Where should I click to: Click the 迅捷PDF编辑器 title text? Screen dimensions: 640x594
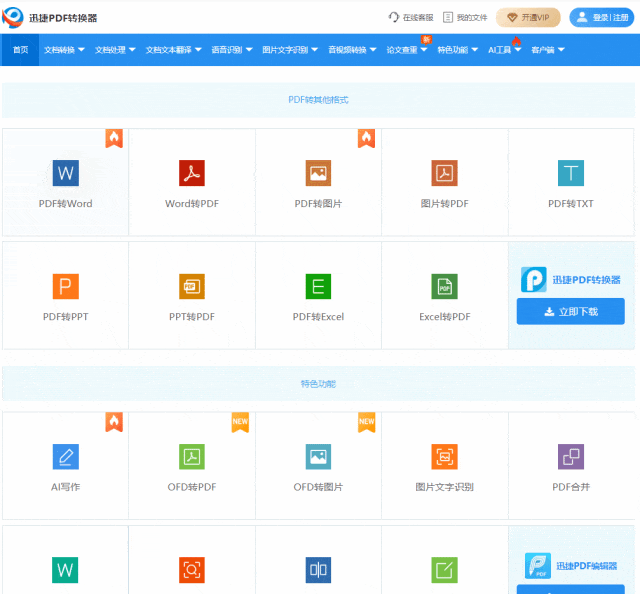(x=587, y=566)
